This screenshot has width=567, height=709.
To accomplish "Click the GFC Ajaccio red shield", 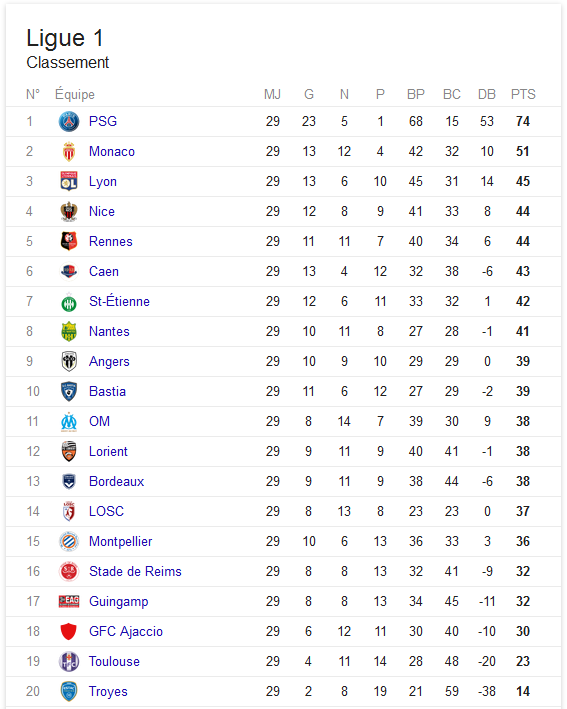I will (69, 631).
